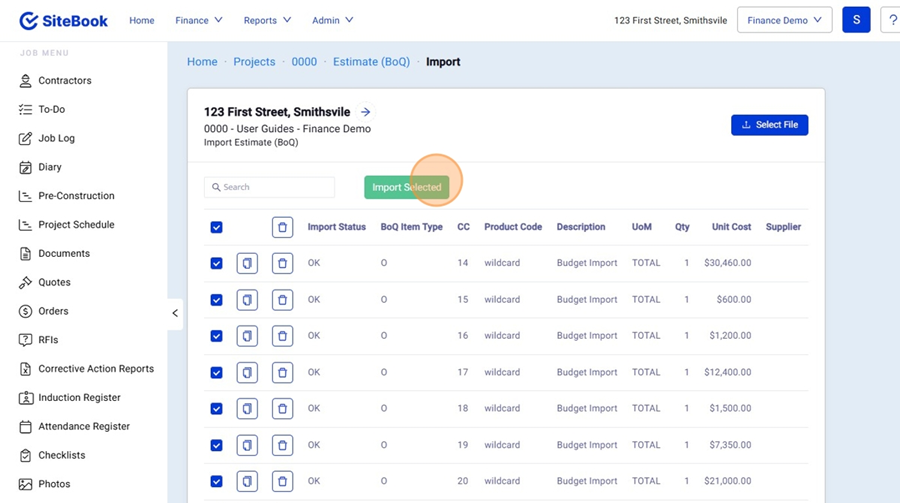
Task: Open the Reports dropdown in navbar
Action: coord(267,20)
